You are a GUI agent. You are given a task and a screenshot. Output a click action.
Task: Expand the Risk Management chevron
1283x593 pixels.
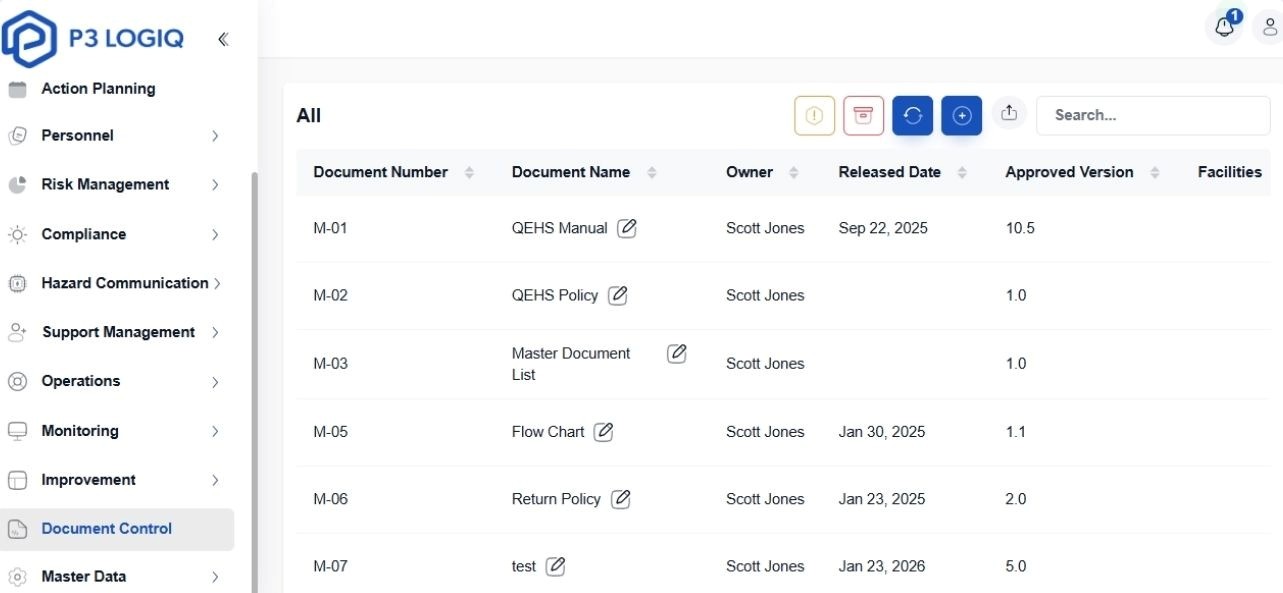[215, 185]
